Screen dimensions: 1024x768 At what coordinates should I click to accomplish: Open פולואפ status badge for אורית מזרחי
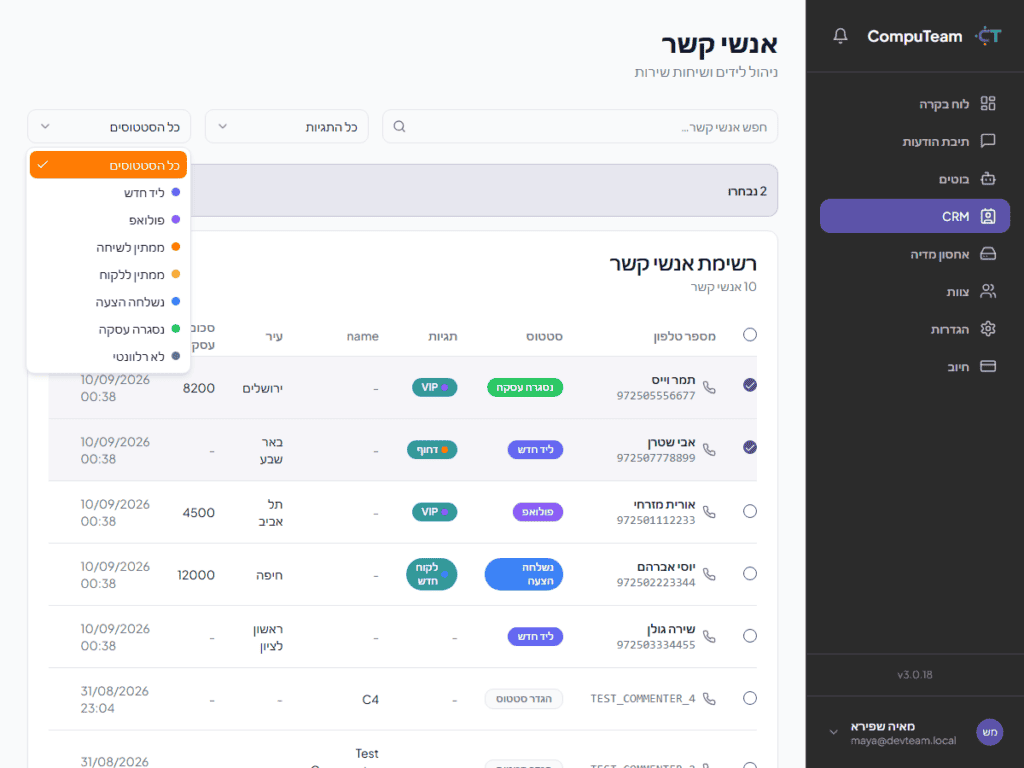(538, 512)
